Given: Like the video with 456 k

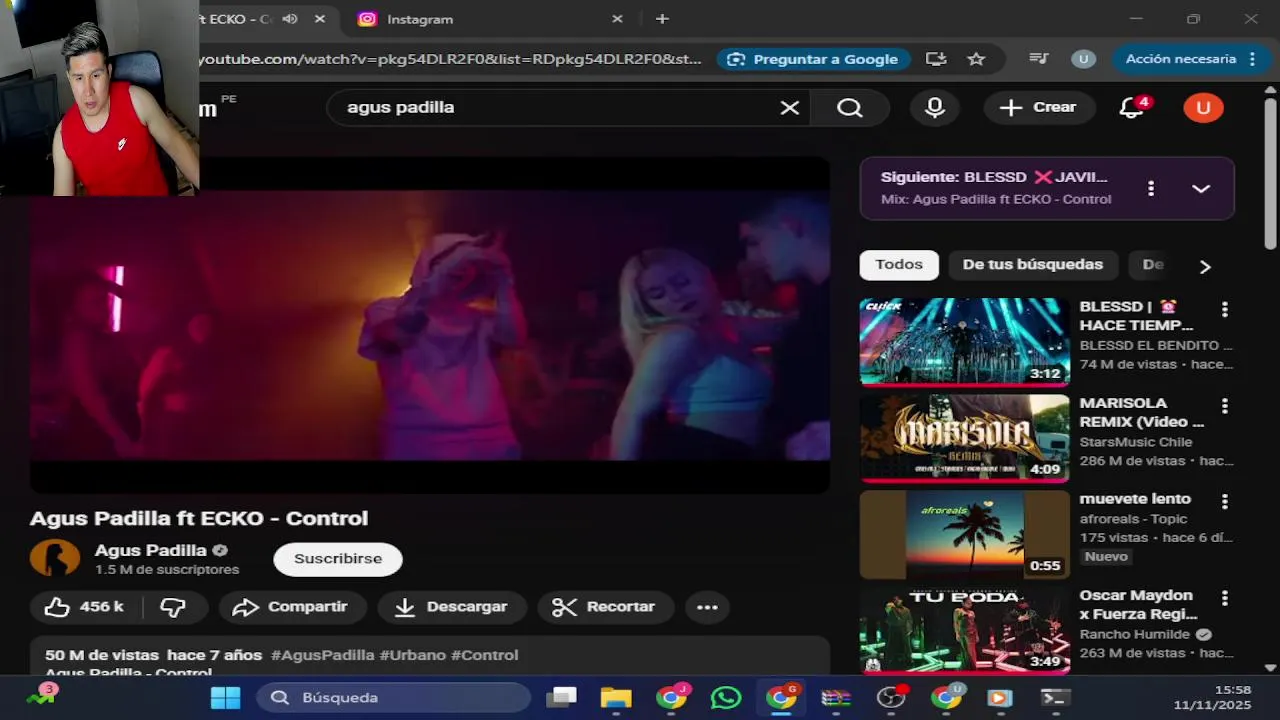Looking at the screenshot, I should pyautogui.click(x=84, y=607).
